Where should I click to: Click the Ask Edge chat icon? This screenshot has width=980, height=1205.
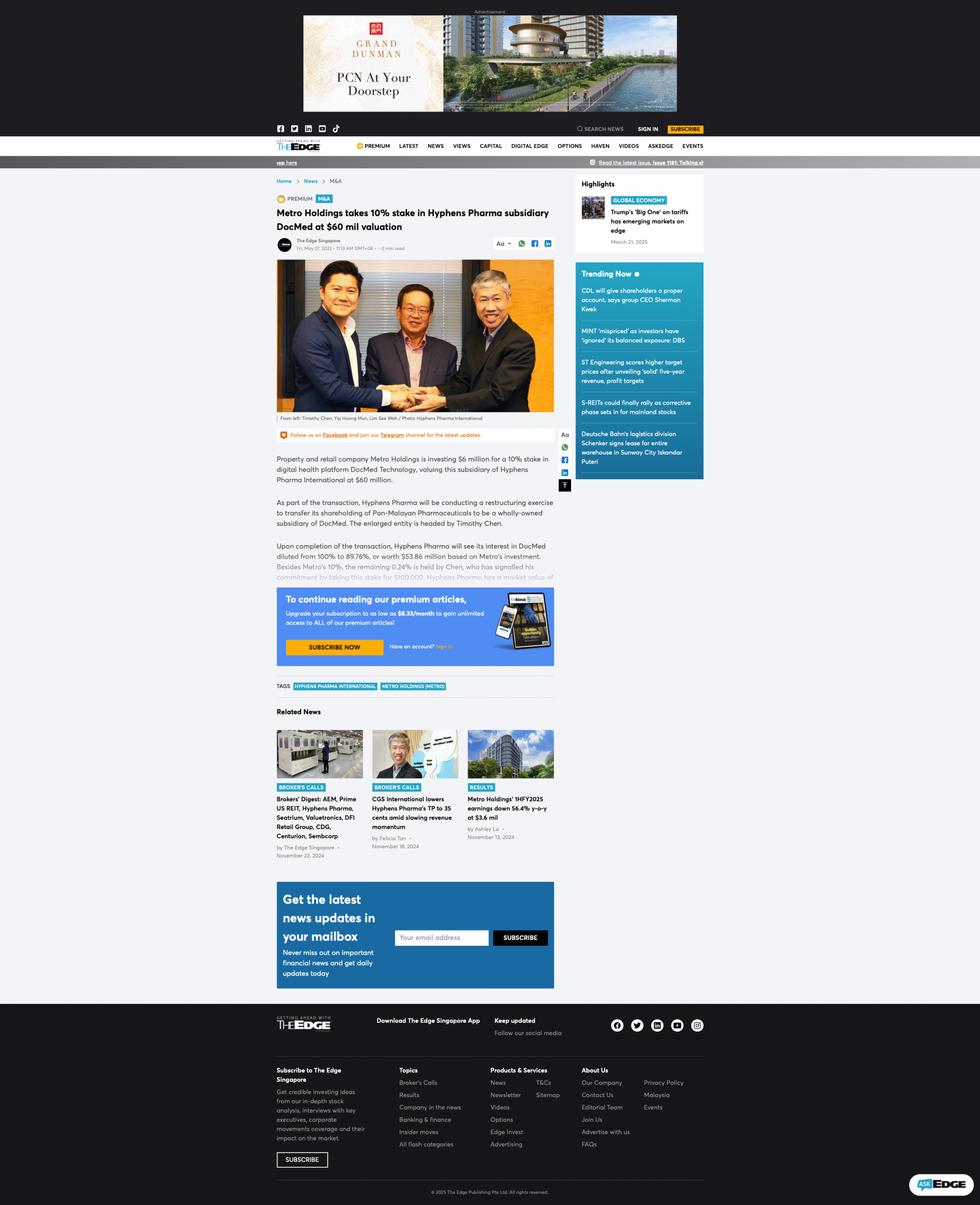pyautogui.click(x=940, y=1184)
